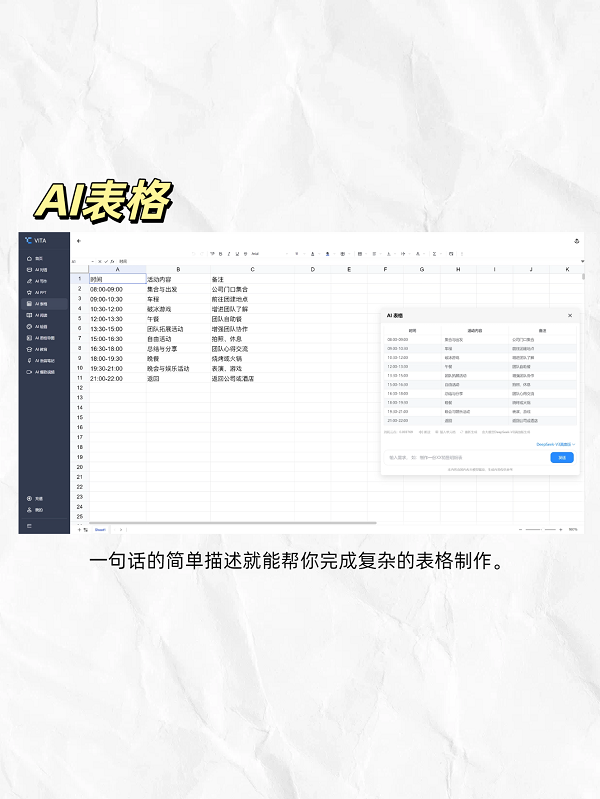Open the sum function dropdown
The width and height of the screenshot is (600, 799).
435,253
